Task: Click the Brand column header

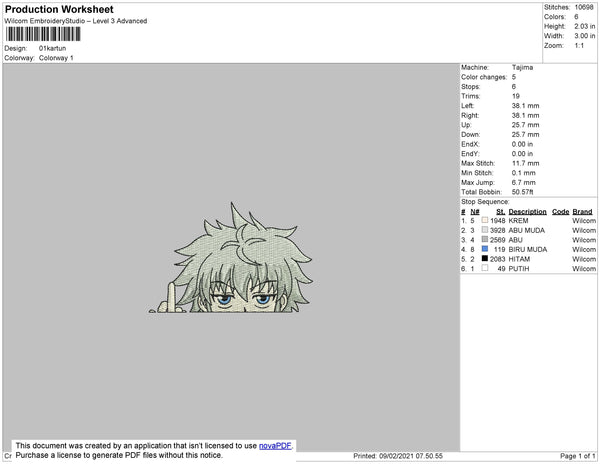Action: click(582, 212)
